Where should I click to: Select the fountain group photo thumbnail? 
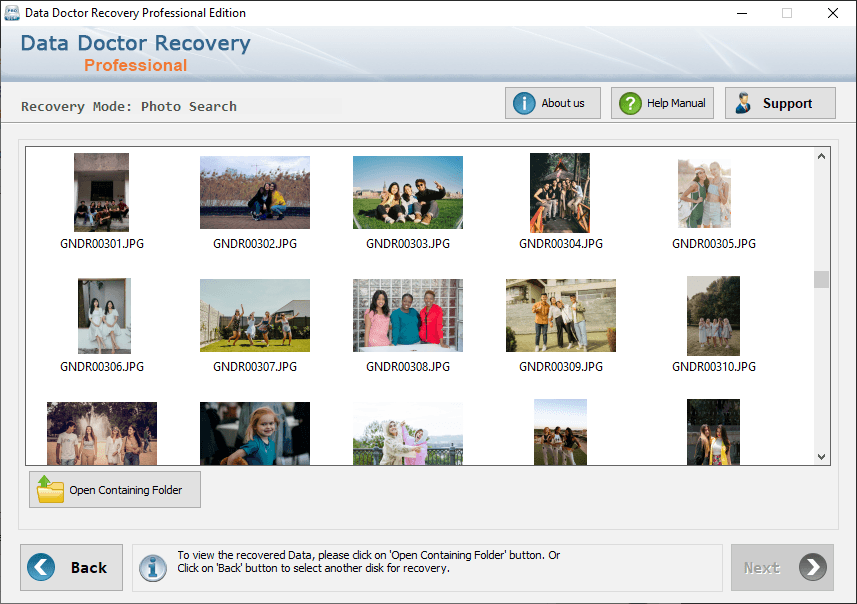coord(102,433)
